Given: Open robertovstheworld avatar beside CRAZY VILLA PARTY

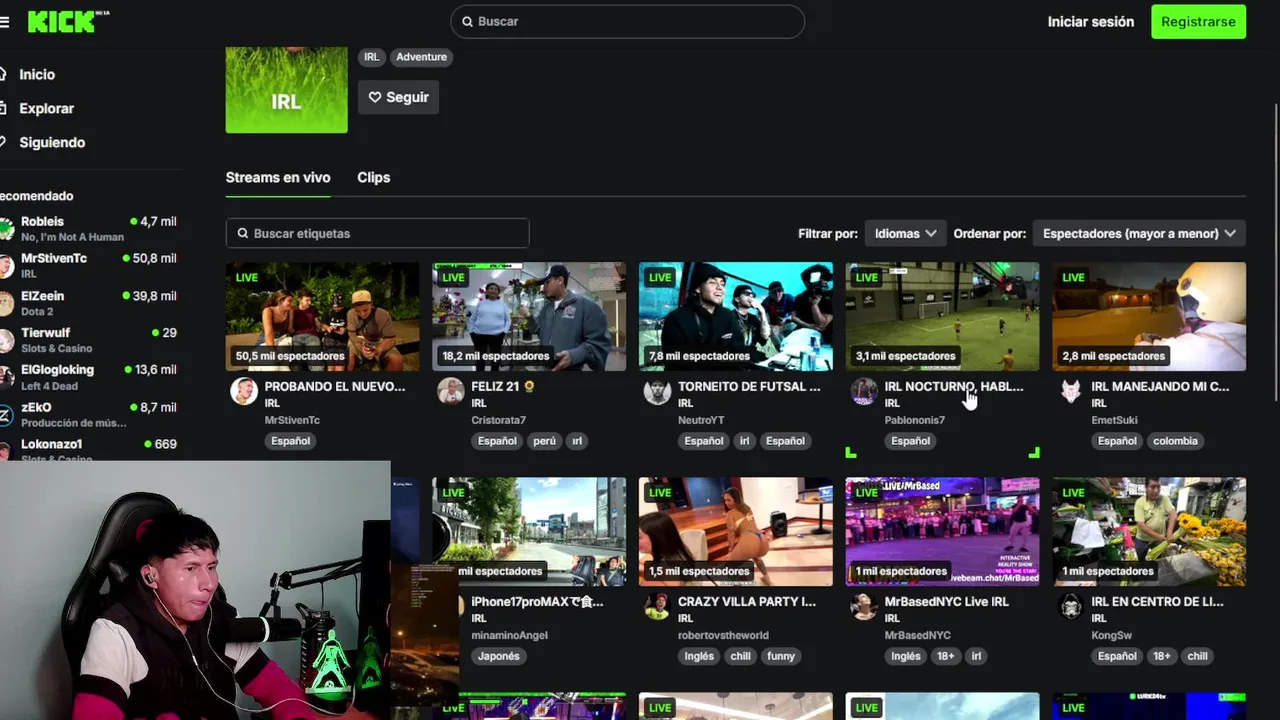Looking at the screenshot, I should (657, 606).
